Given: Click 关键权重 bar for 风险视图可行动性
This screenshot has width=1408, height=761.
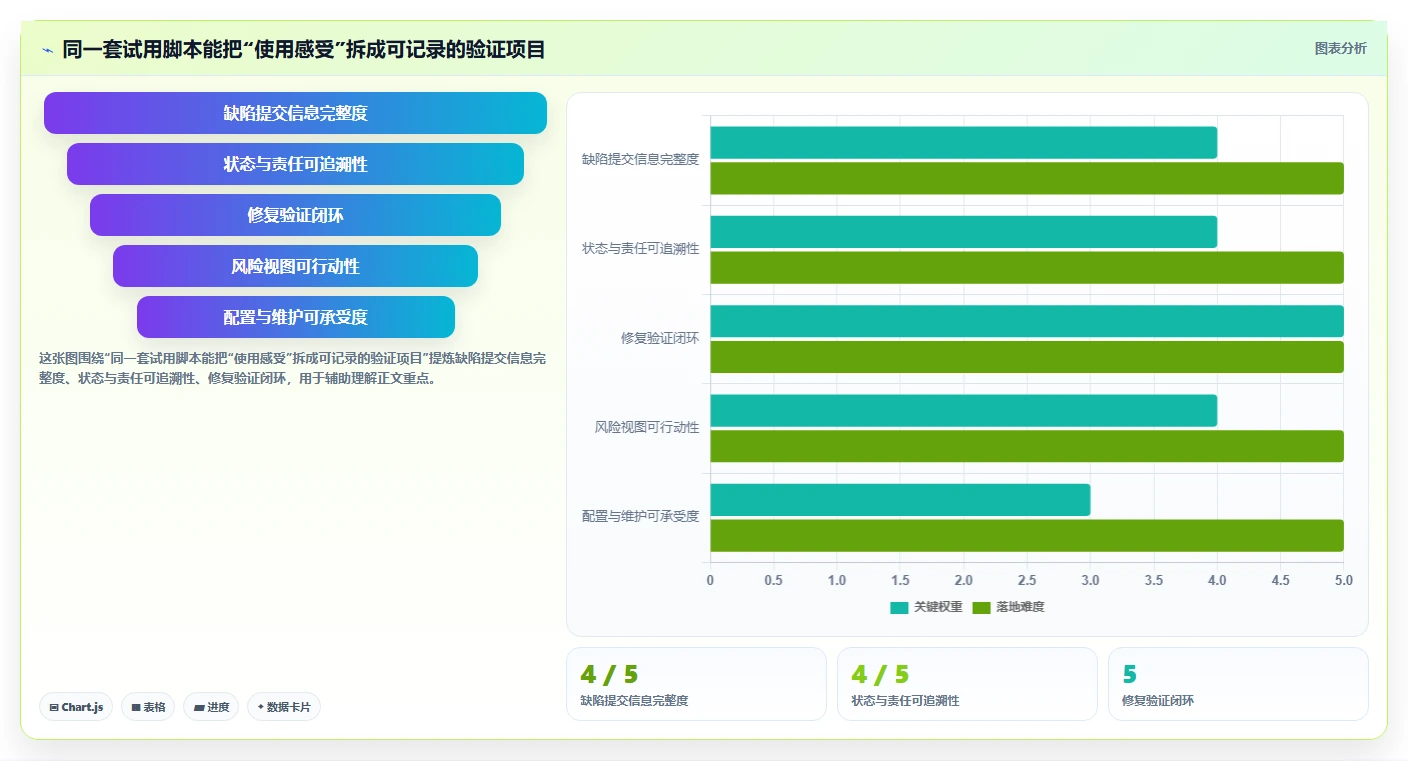Looking at the screenshot, I should click(x=963, y=411).
